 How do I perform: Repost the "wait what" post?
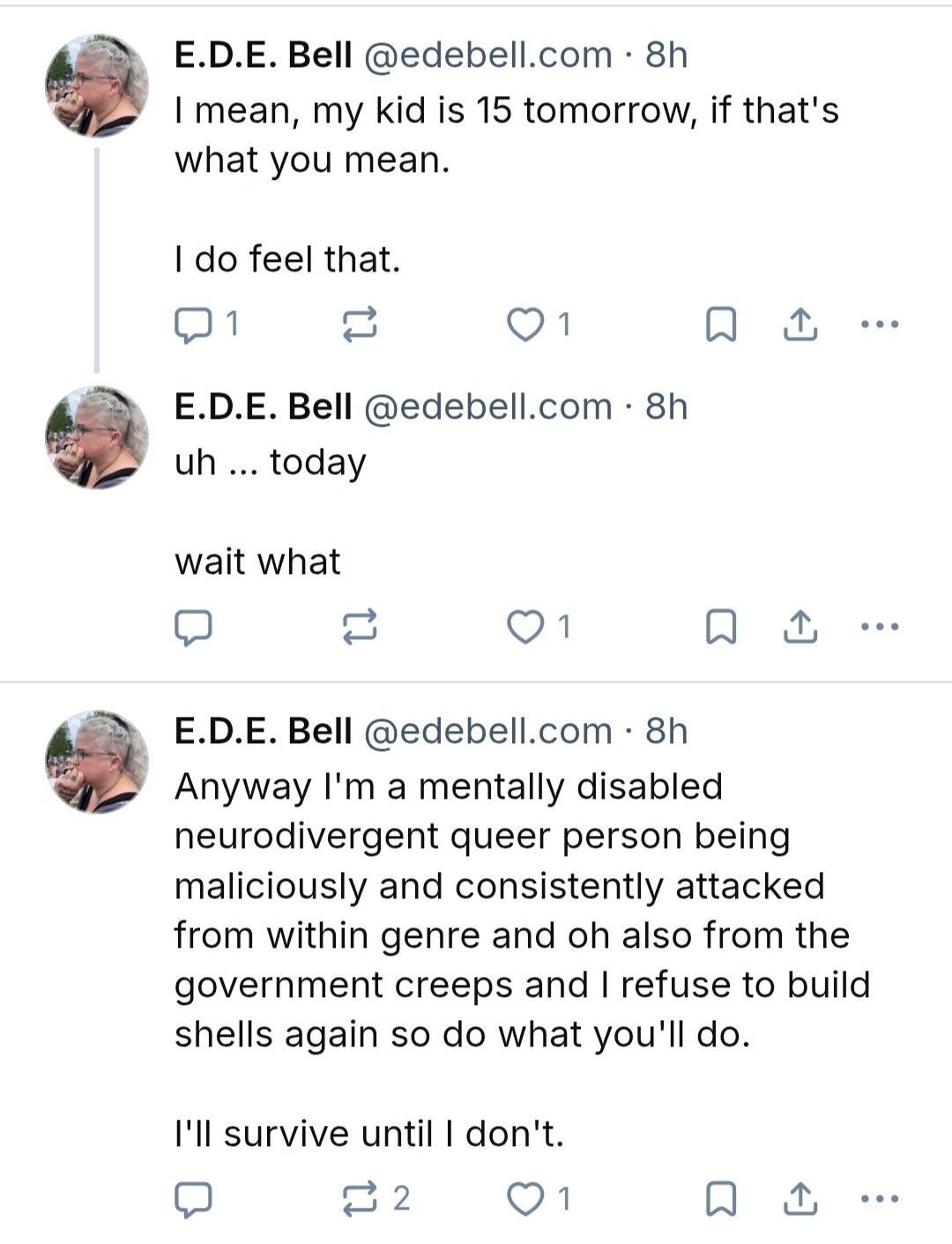point(360,627)
